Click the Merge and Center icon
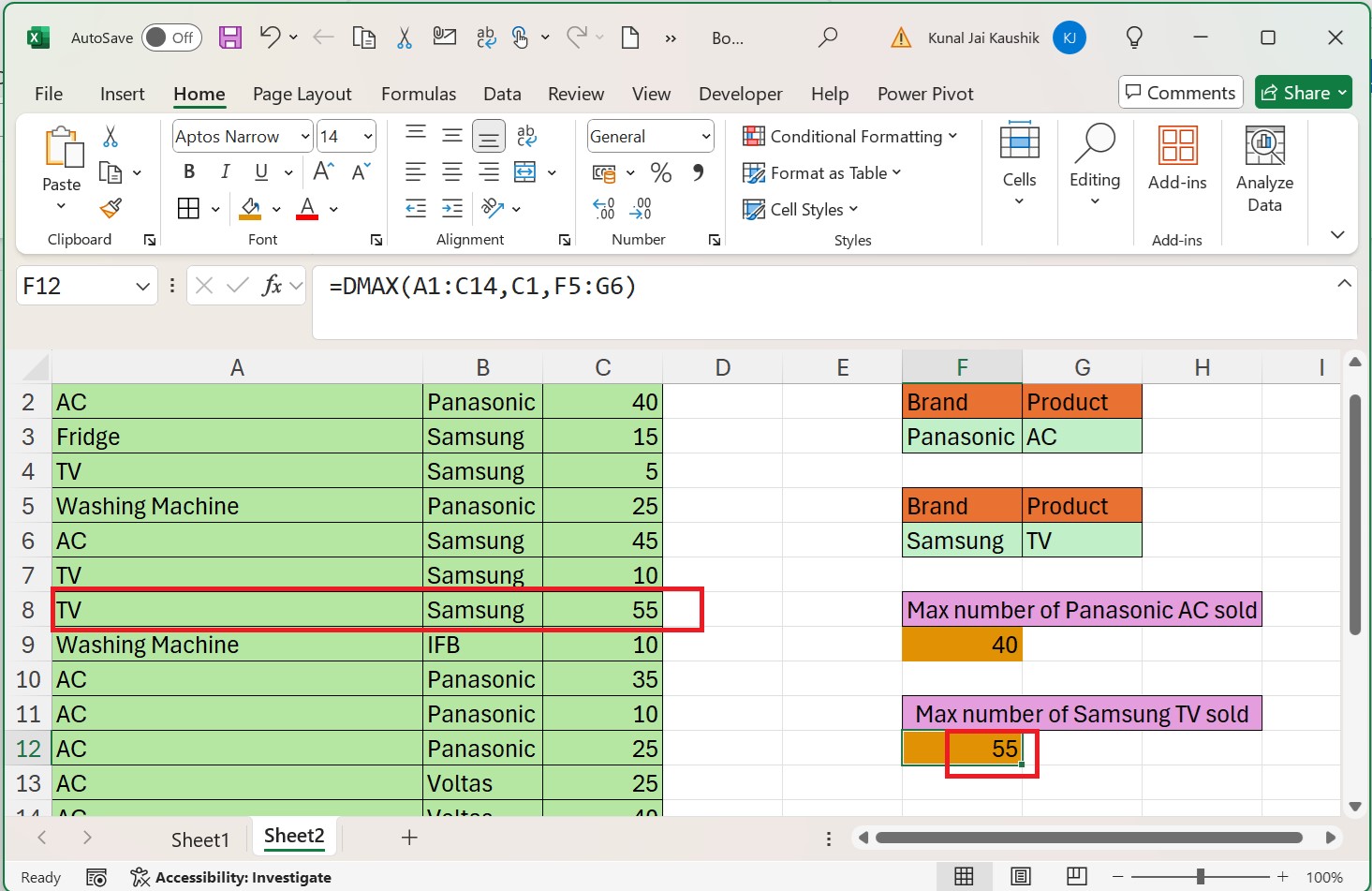The image size is (1372, 891). coord(525,172)
